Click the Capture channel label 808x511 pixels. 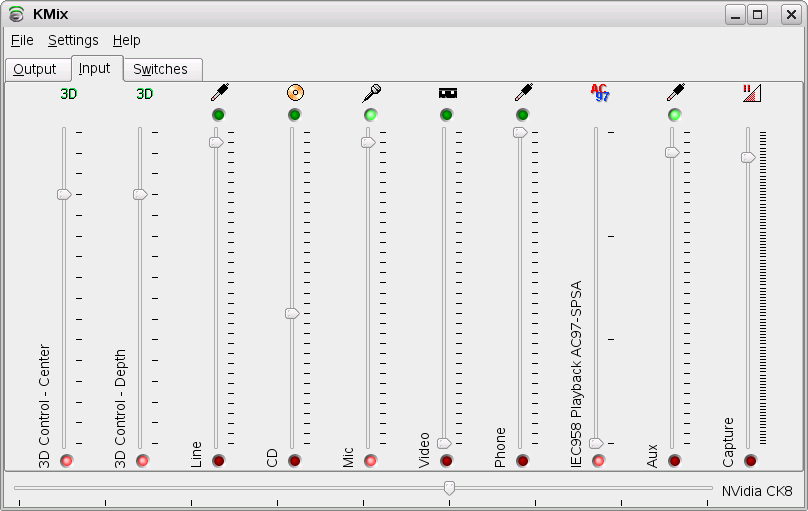pyautogui.click(x=728, y=442)
